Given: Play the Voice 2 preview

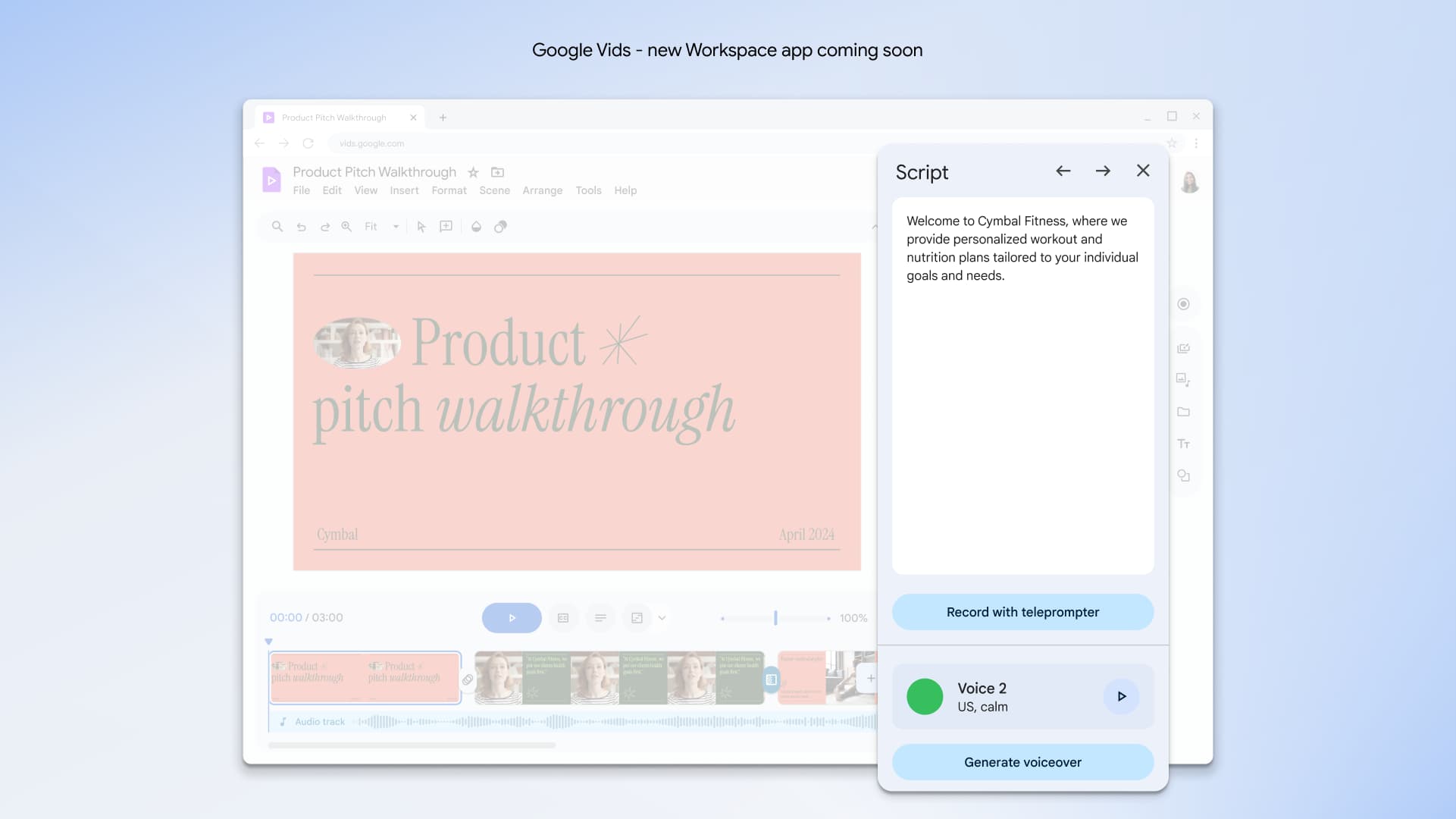Looking at the screenshot, I should point(1121,696).
